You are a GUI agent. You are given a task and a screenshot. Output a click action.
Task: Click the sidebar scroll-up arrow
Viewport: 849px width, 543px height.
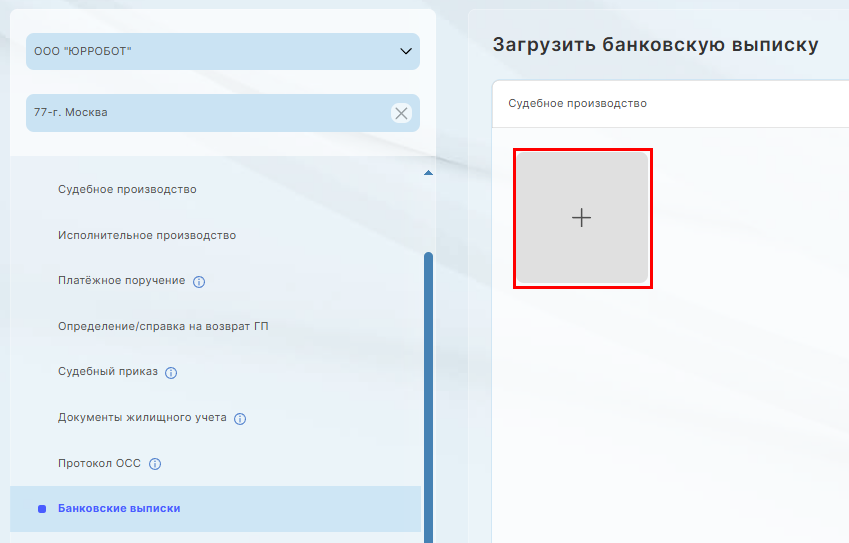[428, 174]
